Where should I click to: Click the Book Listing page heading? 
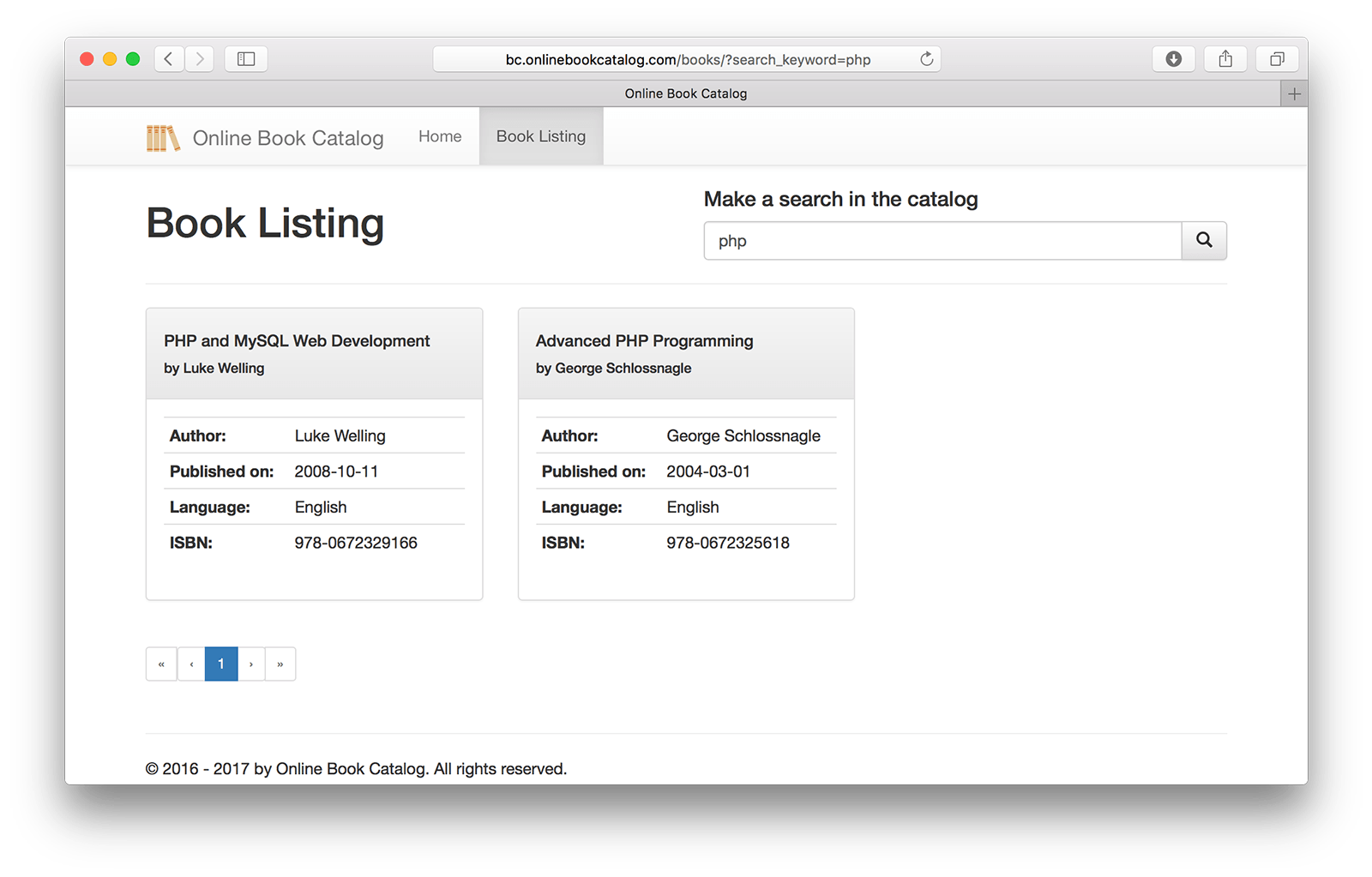[265, 224]
